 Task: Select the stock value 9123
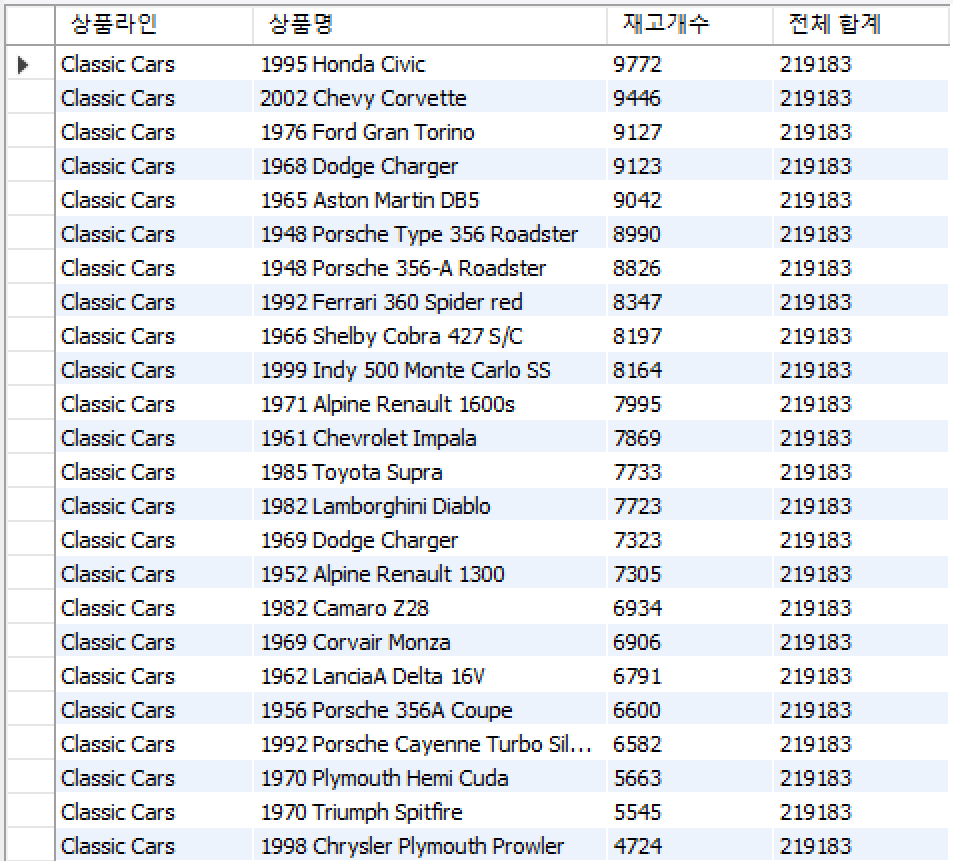point(637,166)
